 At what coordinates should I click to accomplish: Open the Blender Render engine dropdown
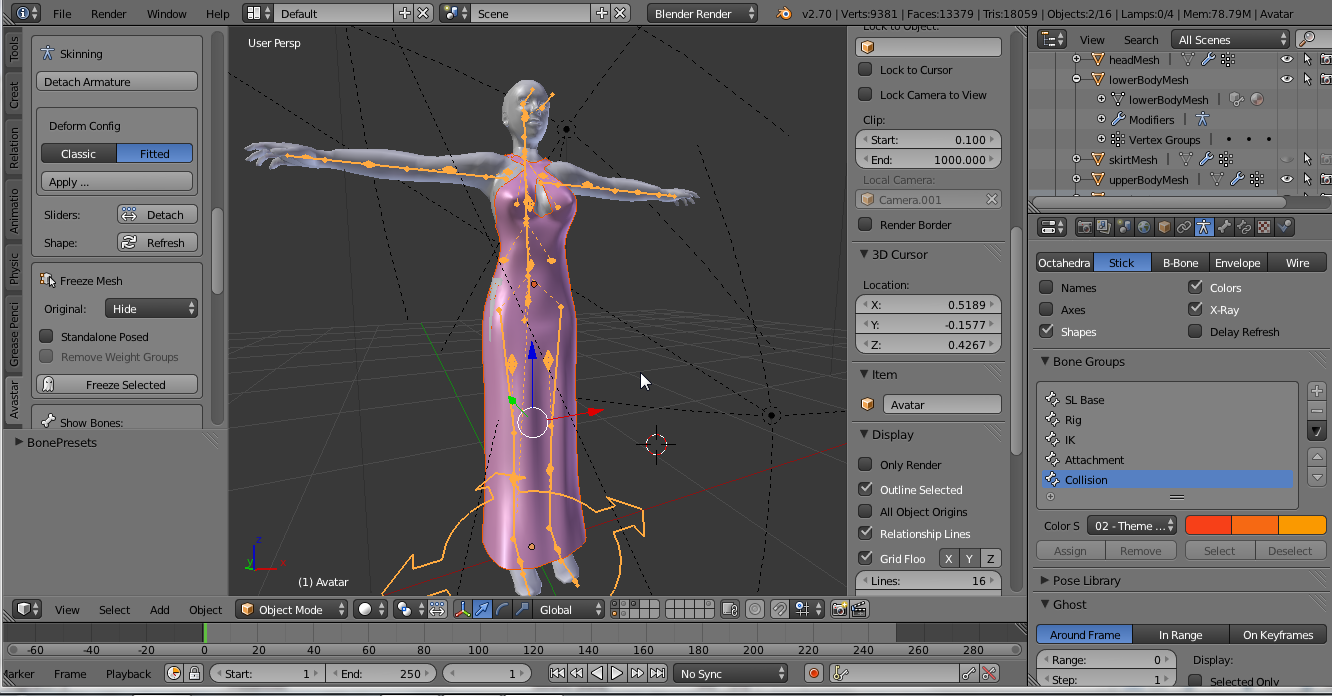tap(704, 14)
